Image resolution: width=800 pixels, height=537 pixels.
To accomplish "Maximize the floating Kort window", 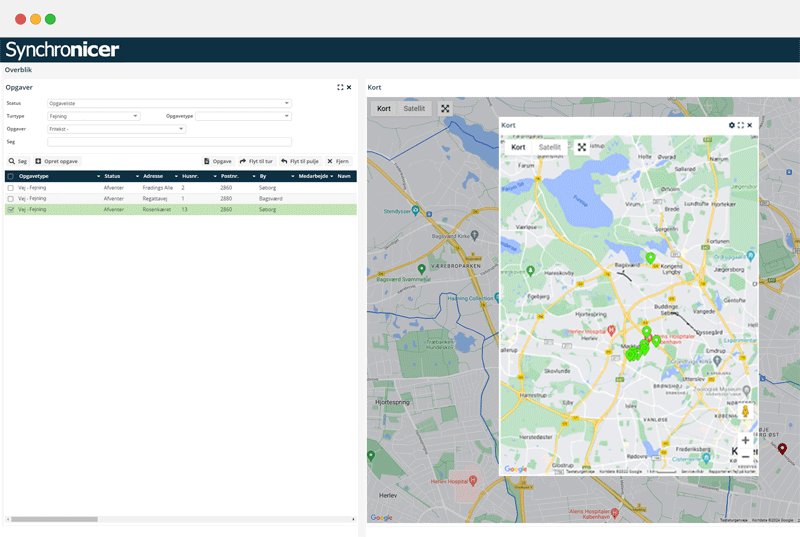I will (741, 125).
